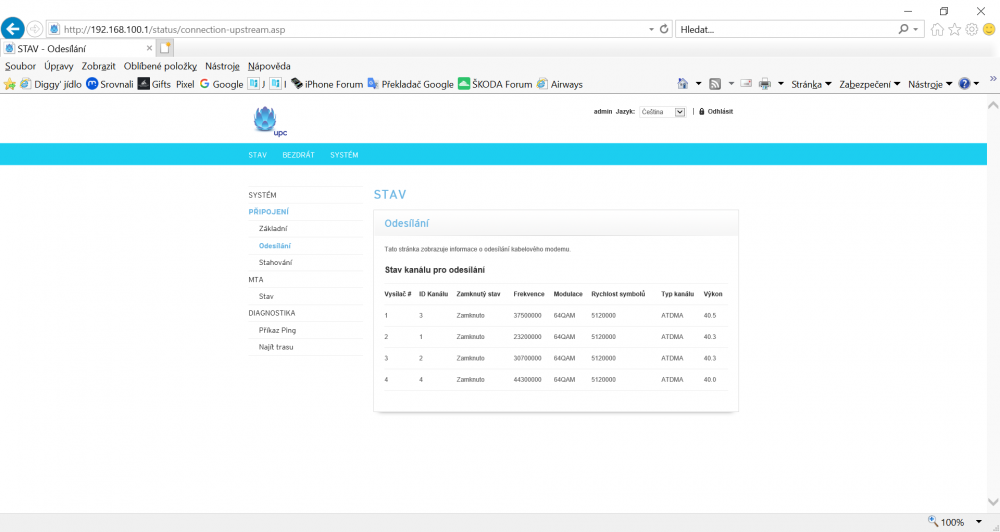
Task: Click the read mail envelope icon
Action: (746, 84)
